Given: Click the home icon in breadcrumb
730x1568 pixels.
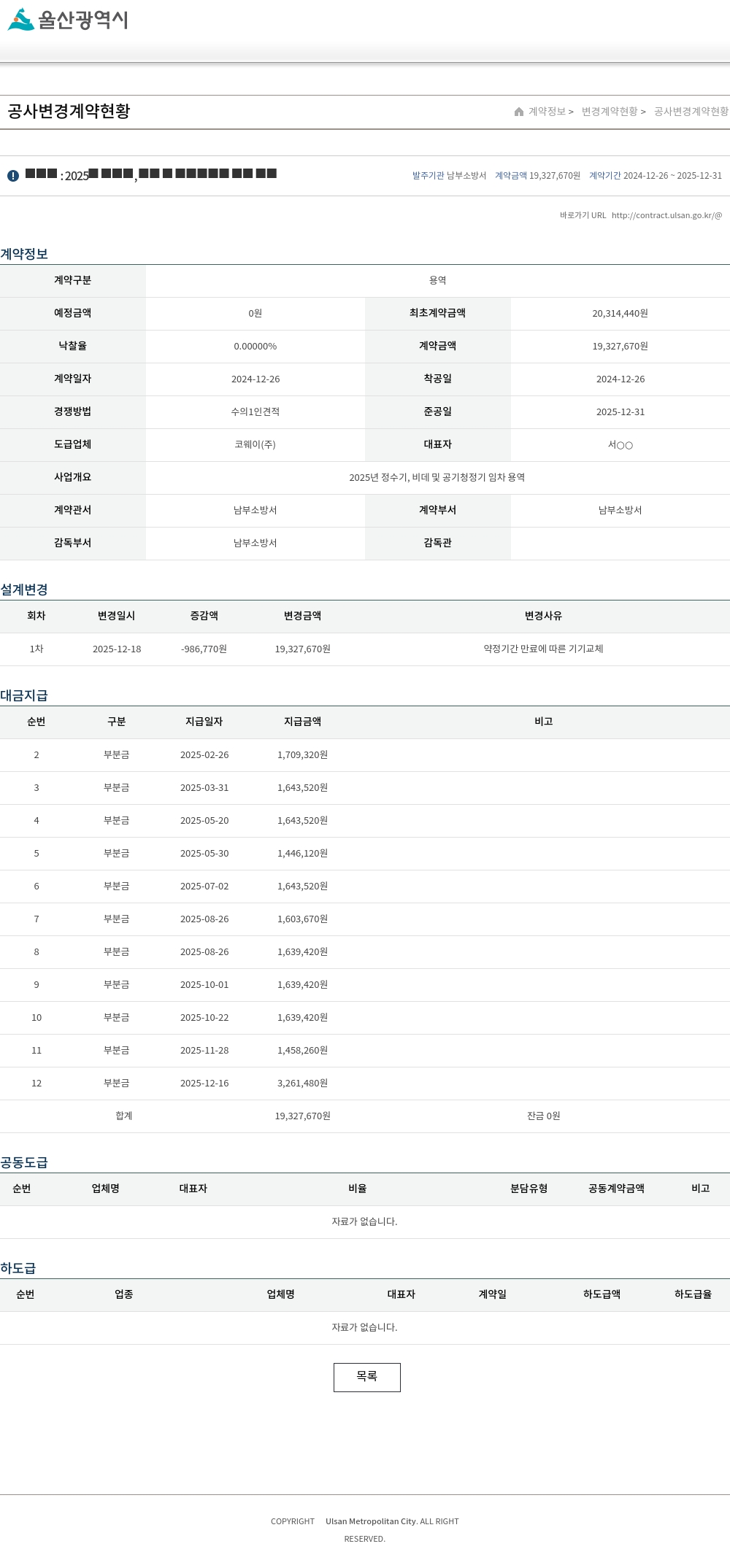Looking at the screenshot, I should pyautogui.click(x=519, y=112).
